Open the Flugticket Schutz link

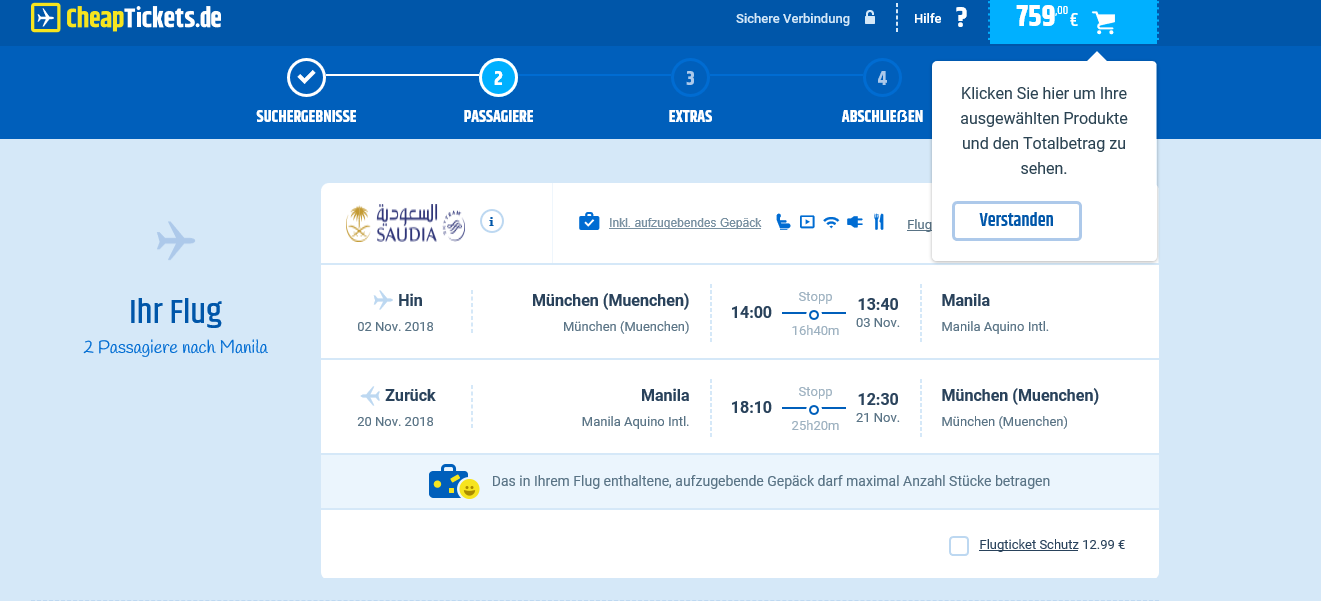[x=1029, y=545]
